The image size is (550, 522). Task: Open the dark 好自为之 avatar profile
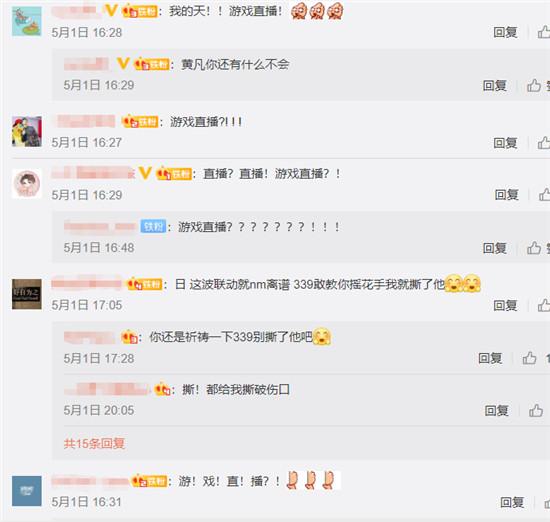pos(27,294)
